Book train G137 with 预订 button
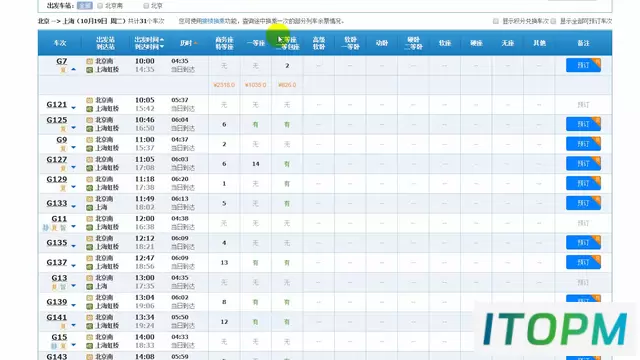640x360 pixels. [x=583, y=262]
